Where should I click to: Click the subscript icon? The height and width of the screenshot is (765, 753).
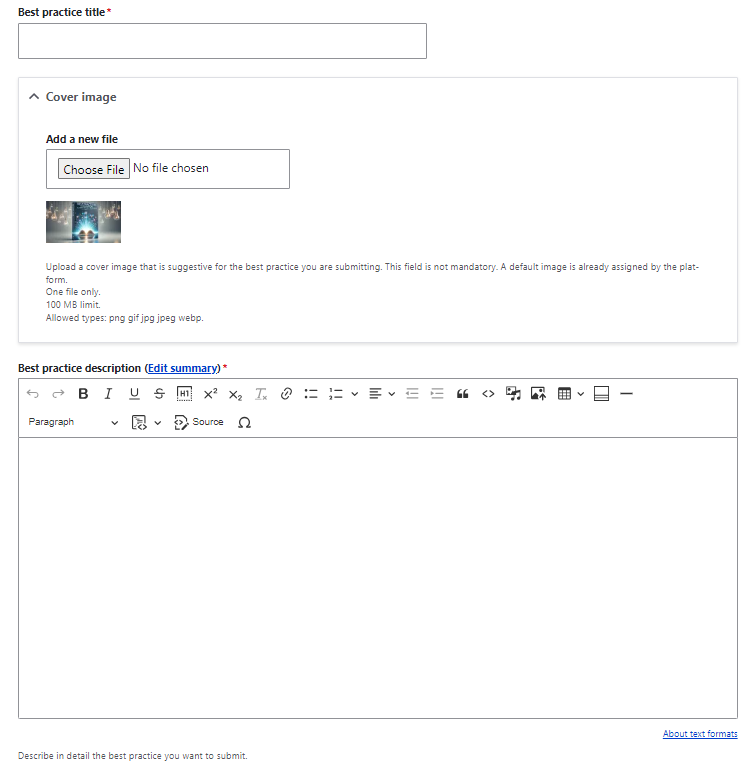tap(235, 394)
